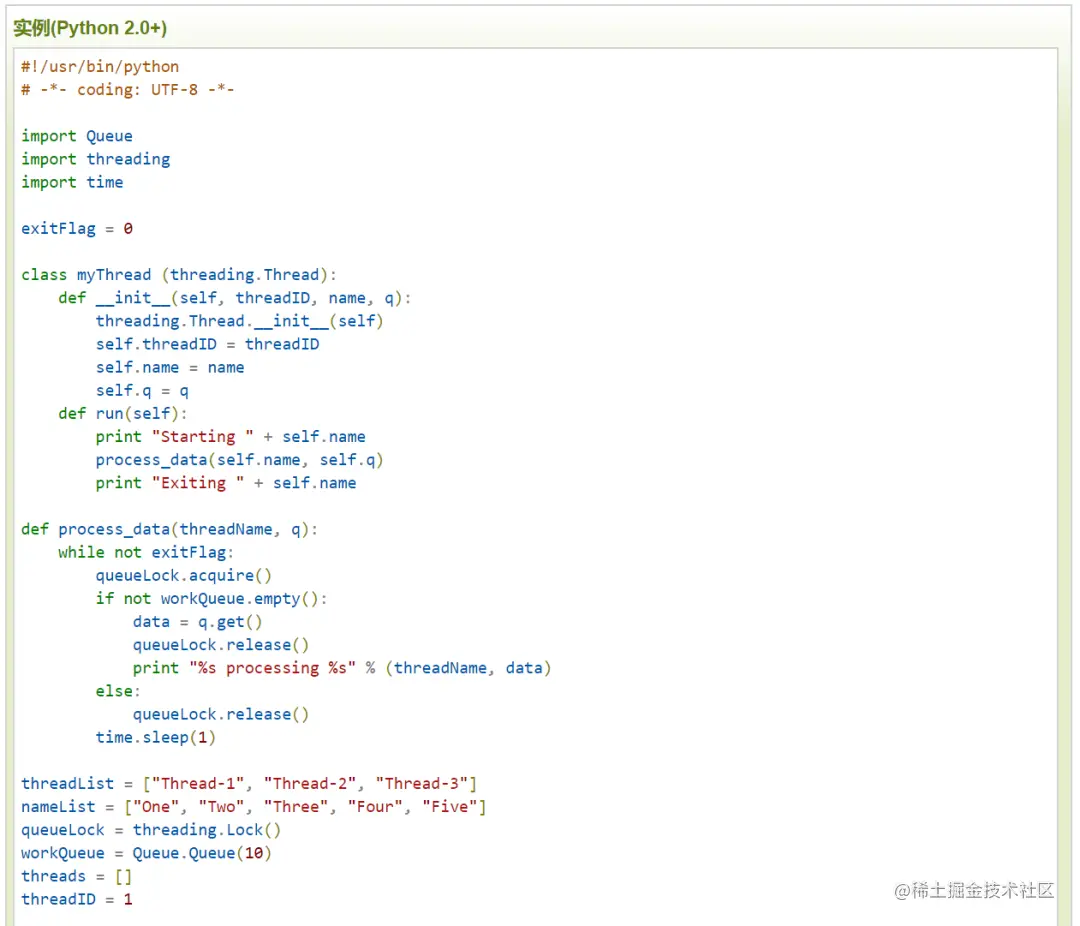The height and width of the screenshot is (926, 1080).
Task: Click the 'workQueue = Queue.Queue(10)' line
Action: 146,853
